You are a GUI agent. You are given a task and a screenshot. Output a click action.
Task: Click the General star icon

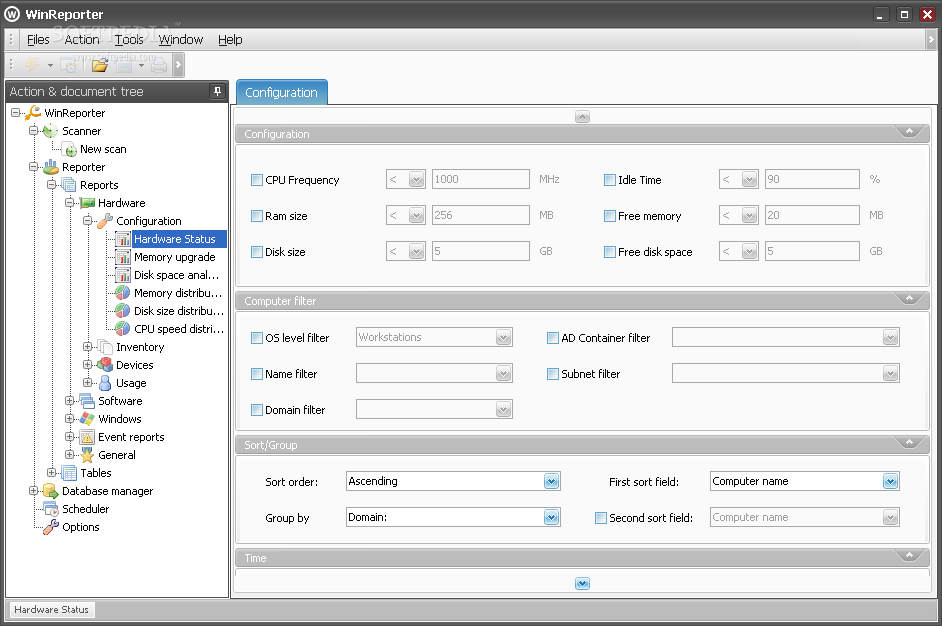click(87, 455)
